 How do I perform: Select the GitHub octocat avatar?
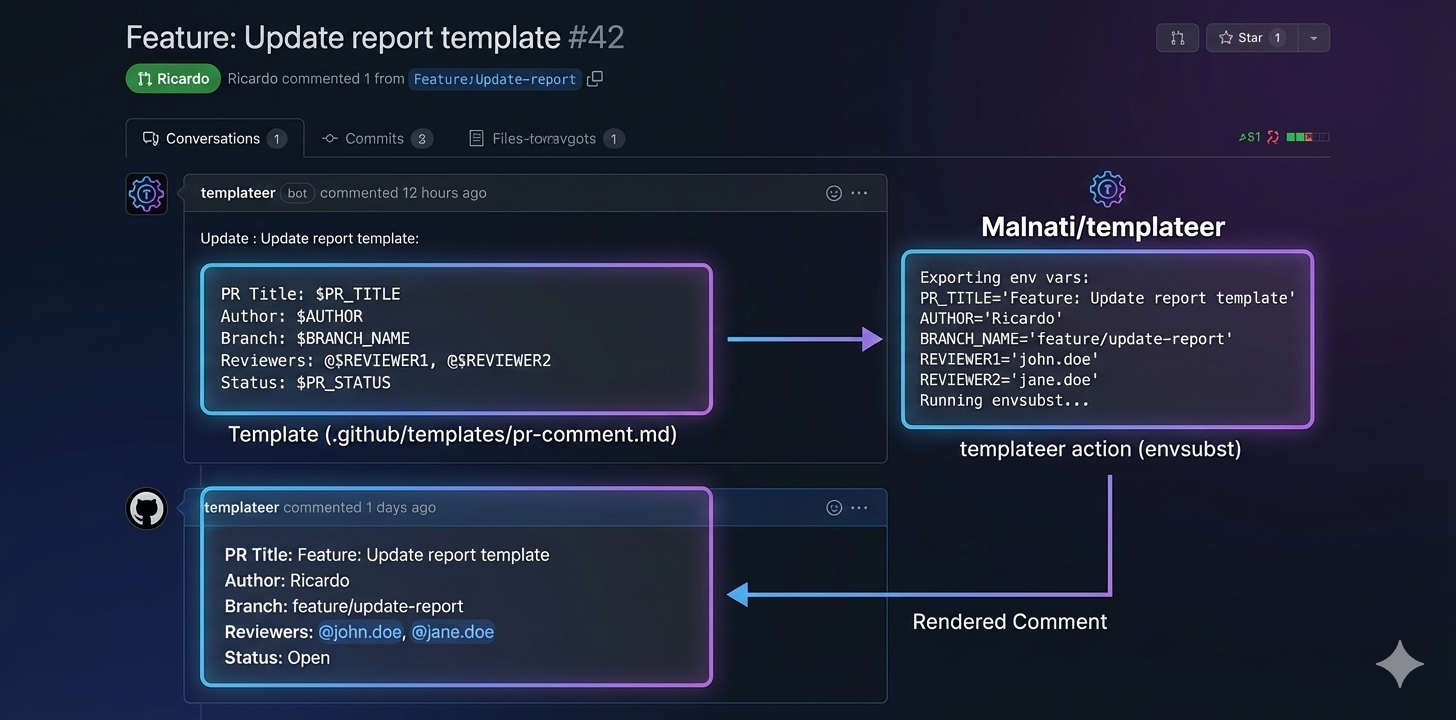(146, 508)
